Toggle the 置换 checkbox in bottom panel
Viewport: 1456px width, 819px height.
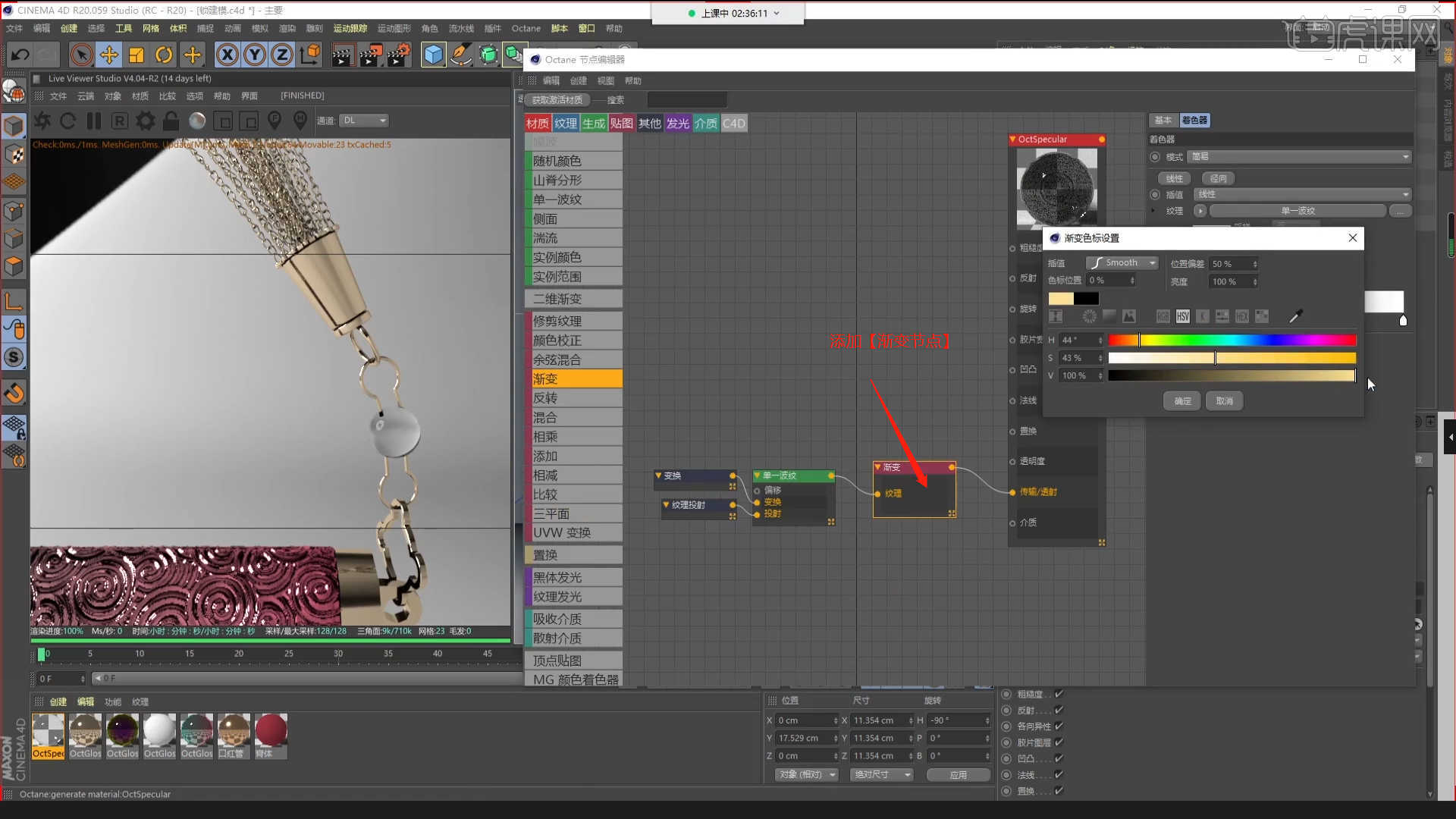coord(1059,790)
